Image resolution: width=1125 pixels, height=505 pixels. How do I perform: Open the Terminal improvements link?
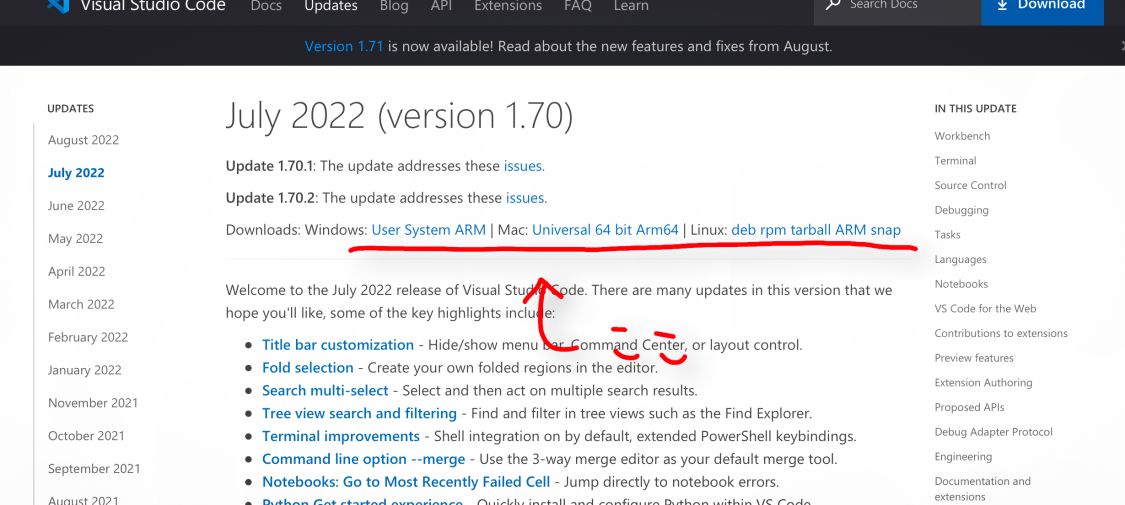point(341,437)
